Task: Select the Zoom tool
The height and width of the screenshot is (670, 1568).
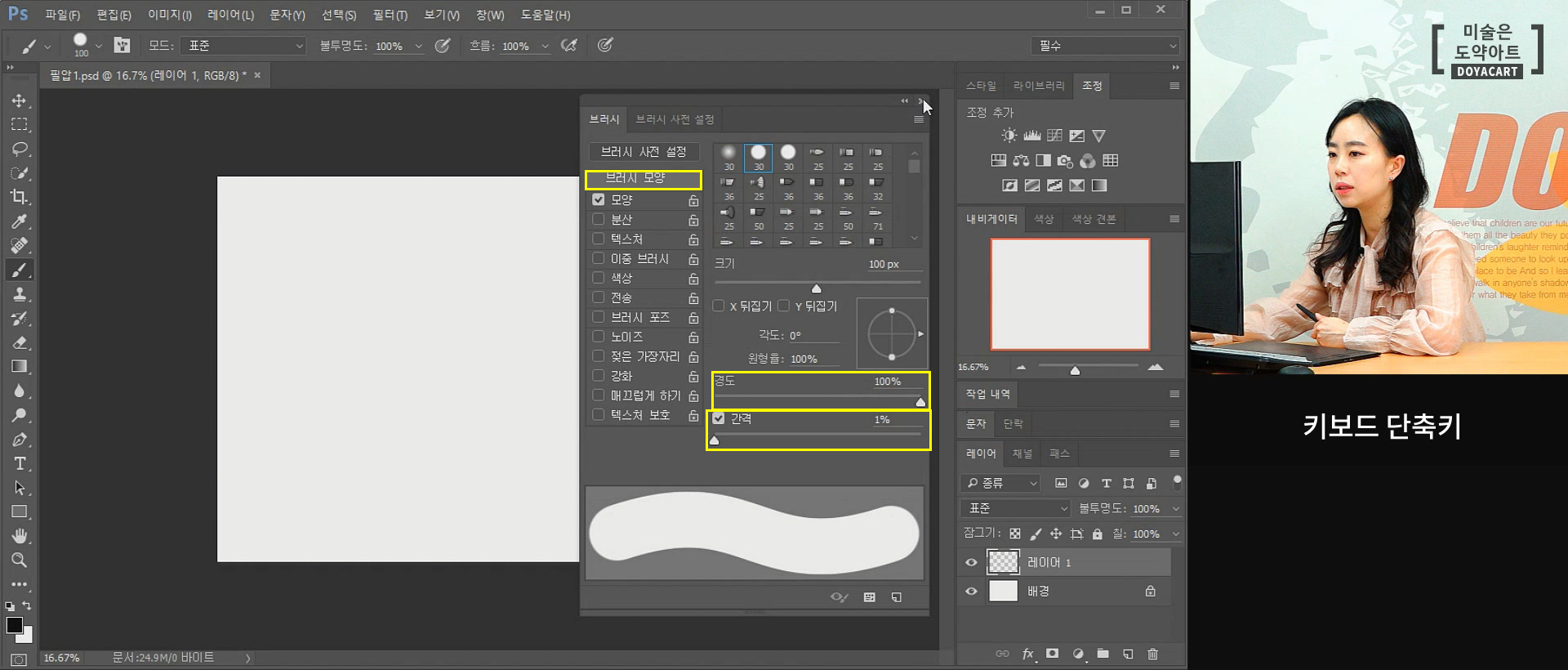Action: pyautogui.click(x=19, y=561)
